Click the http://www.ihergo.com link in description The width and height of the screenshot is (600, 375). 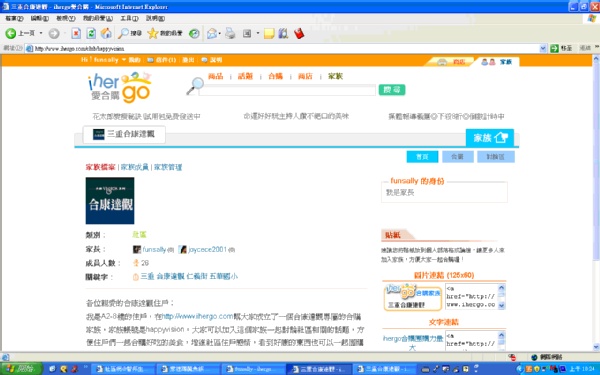pyautogui.click(x=197, y=316)
